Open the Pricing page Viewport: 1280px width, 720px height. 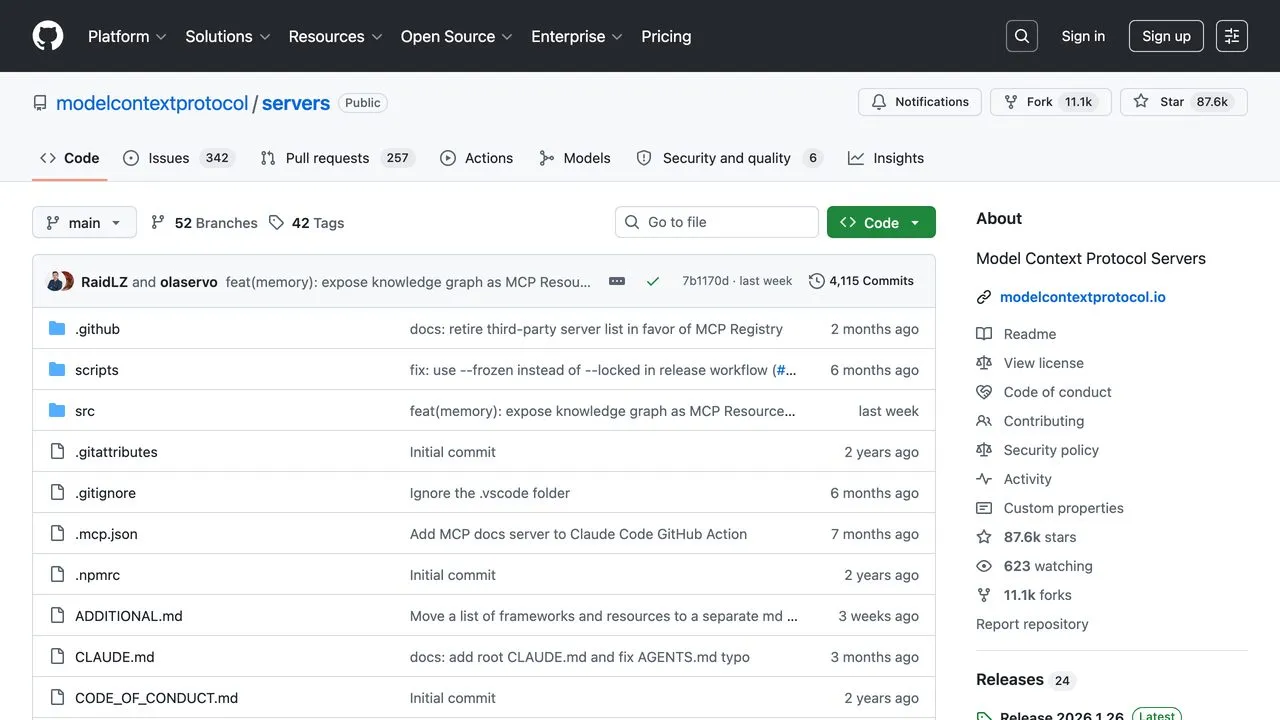(x=666, y=36)
